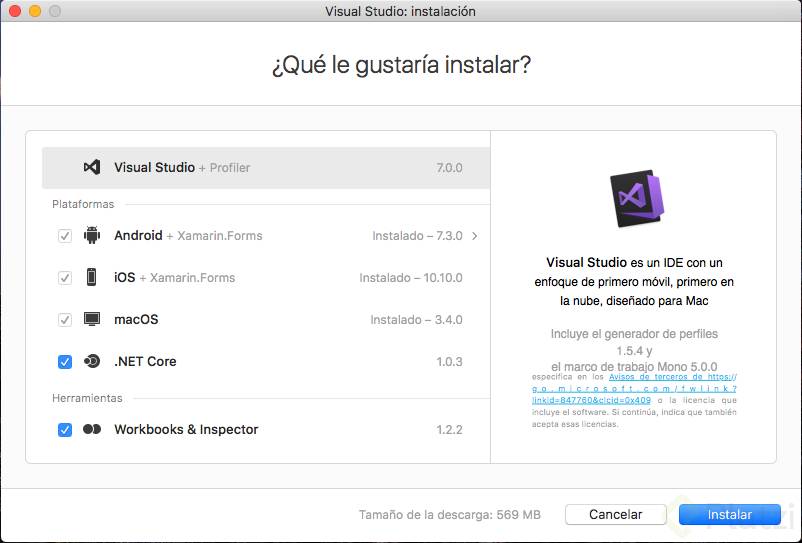Toggle the Android checkbox

pos(65,236)
